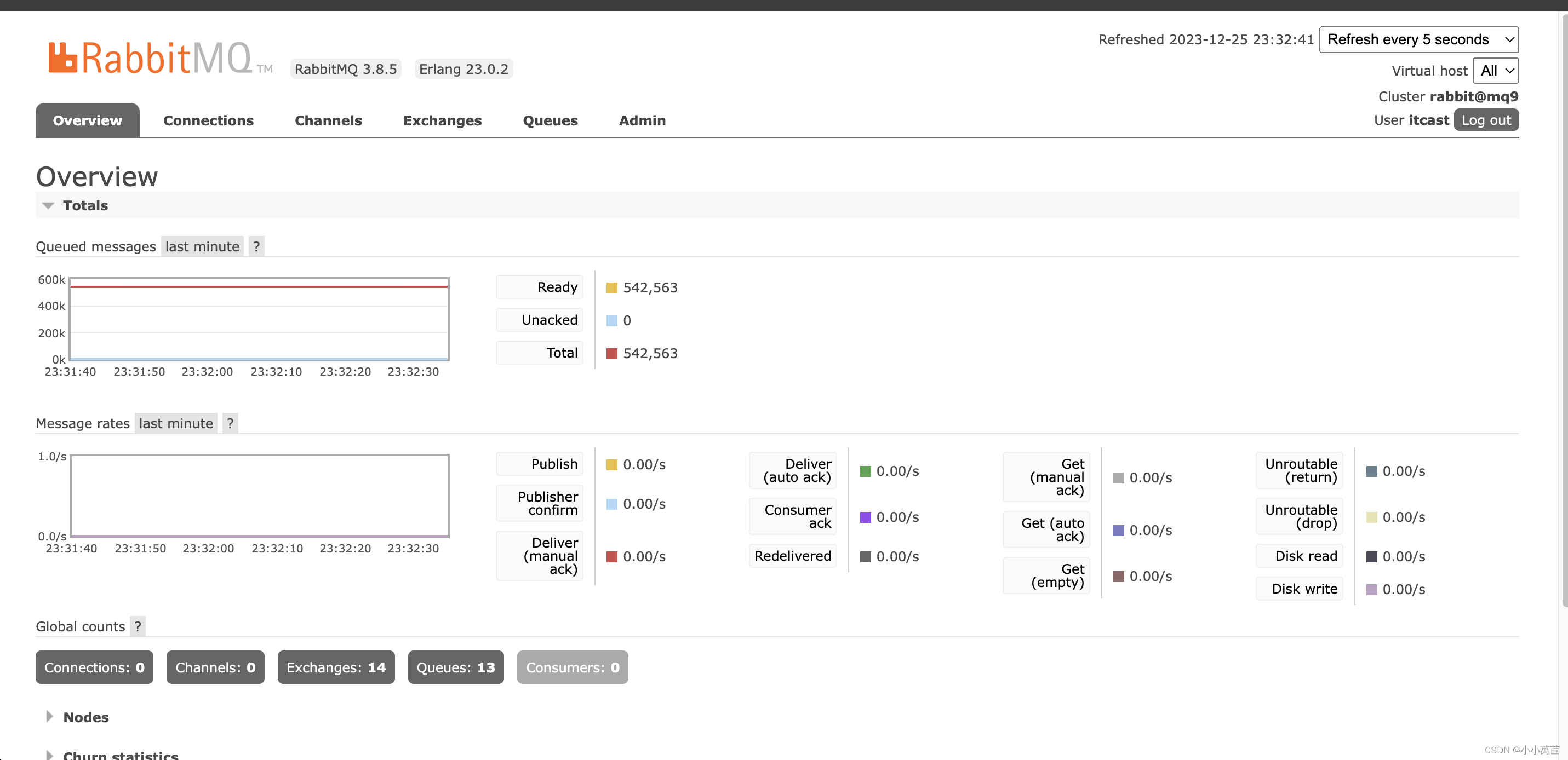Switch to the Admin tab
This screenshot has height=760, width=1568.
(642, 120)
